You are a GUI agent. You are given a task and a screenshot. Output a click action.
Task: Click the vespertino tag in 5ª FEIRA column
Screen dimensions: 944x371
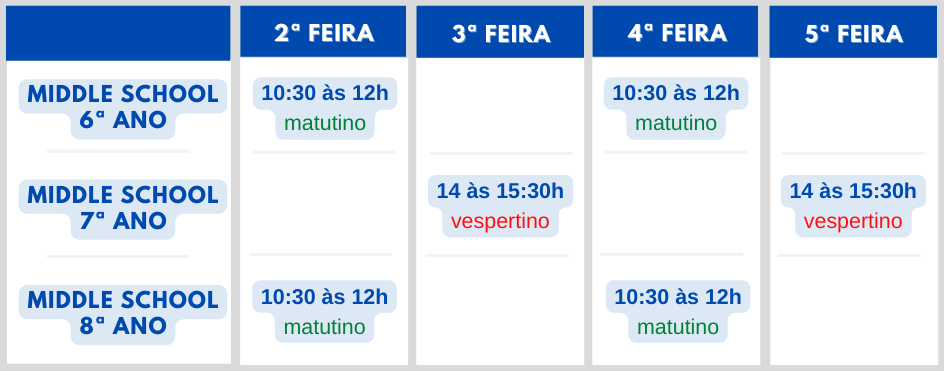coord(853,222)
